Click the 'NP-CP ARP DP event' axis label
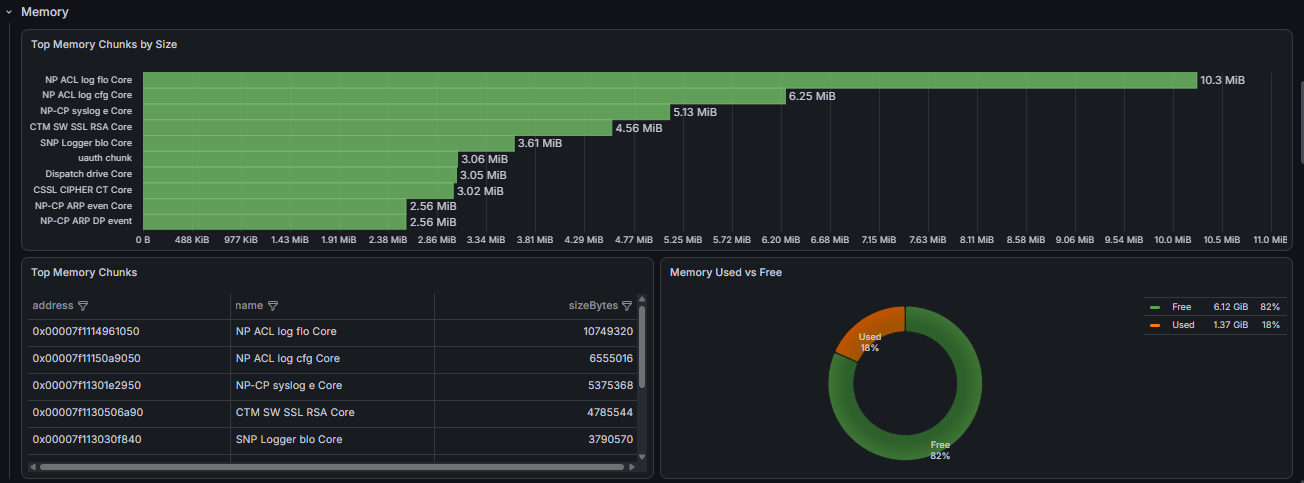This screenshot has width=1304, height=483. 86,221
